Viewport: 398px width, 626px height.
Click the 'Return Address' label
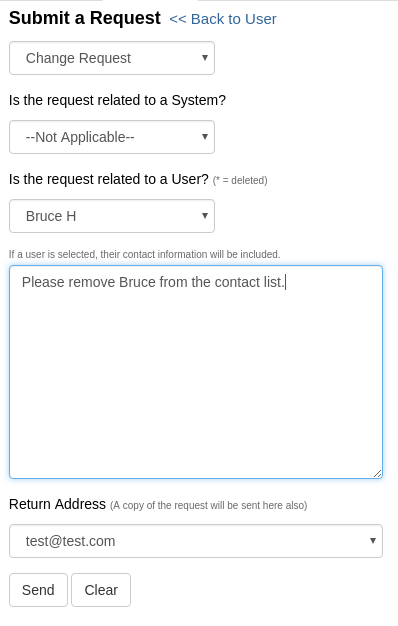[x=57, y=504]
